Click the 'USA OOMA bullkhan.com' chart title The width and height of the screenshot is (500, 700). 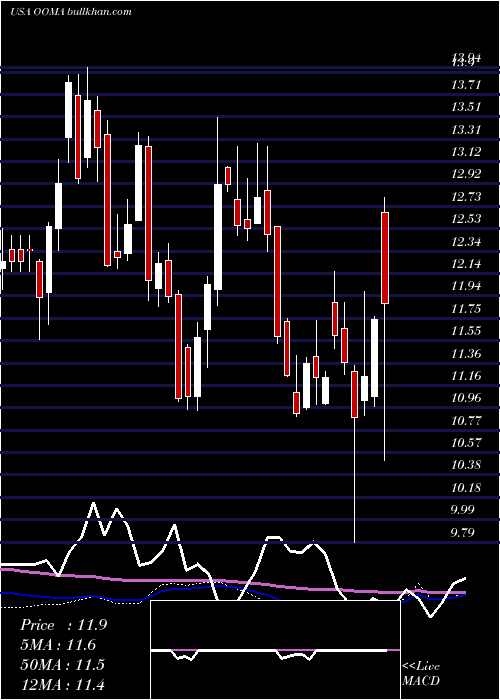pyautogui.click(x=71, y=12)
